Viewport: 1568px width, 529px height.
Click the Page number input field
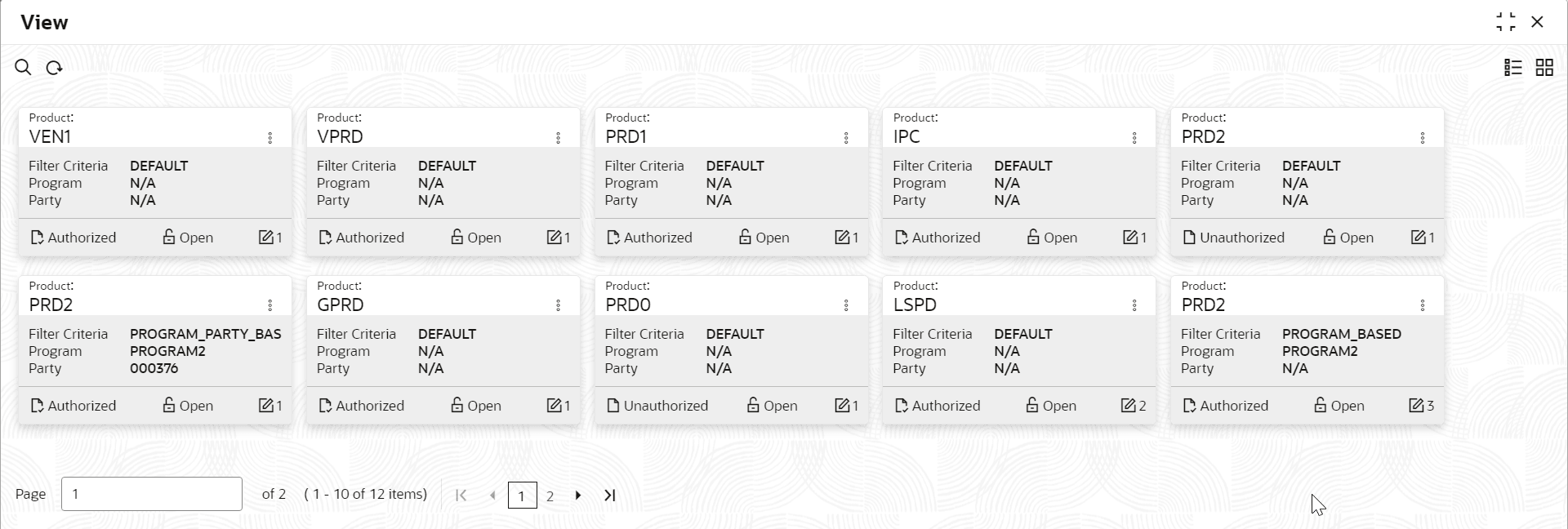point(152,494)
